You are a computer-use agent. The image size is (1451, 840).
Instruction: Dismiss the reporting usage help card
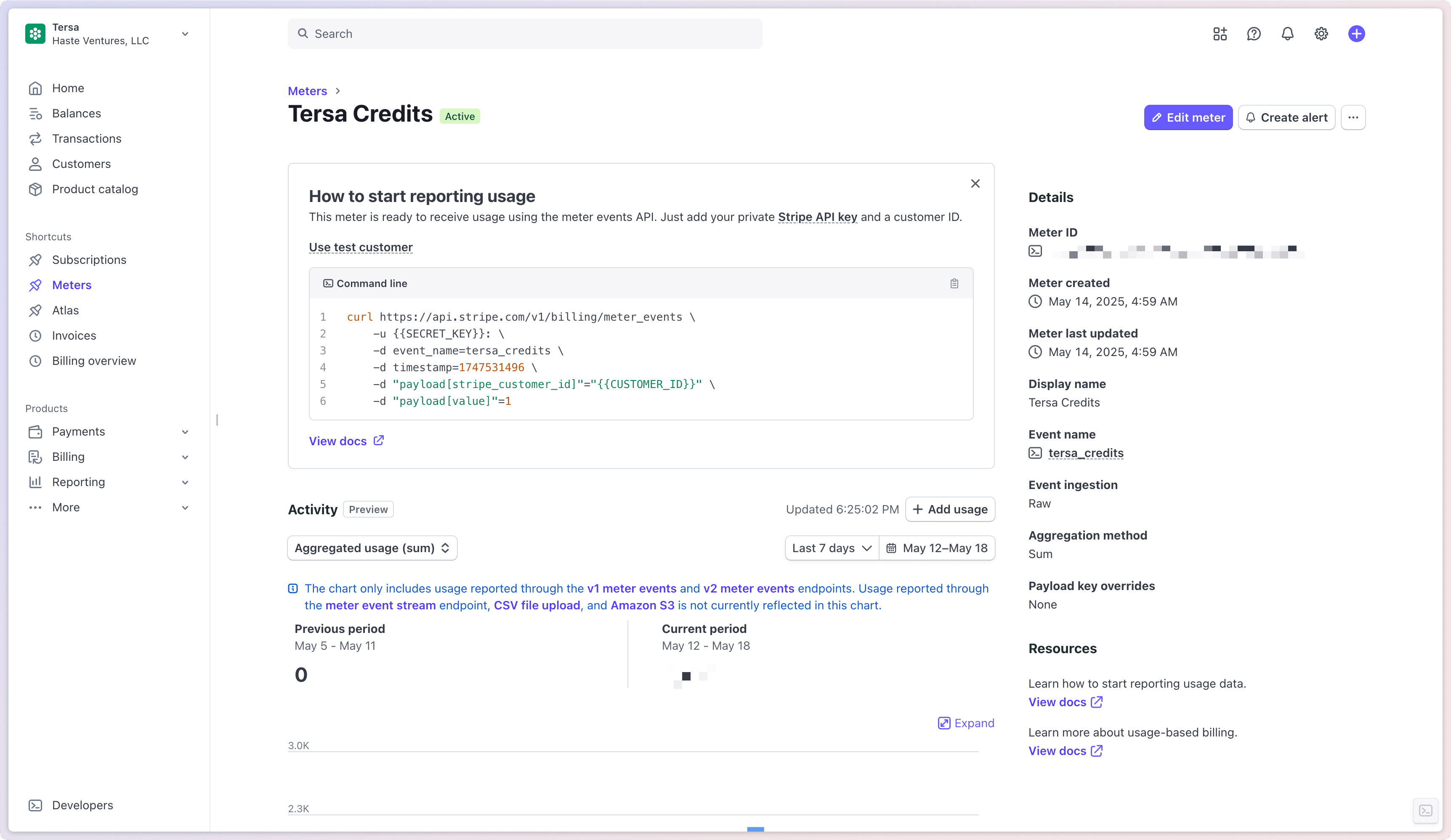coord(975,183)
